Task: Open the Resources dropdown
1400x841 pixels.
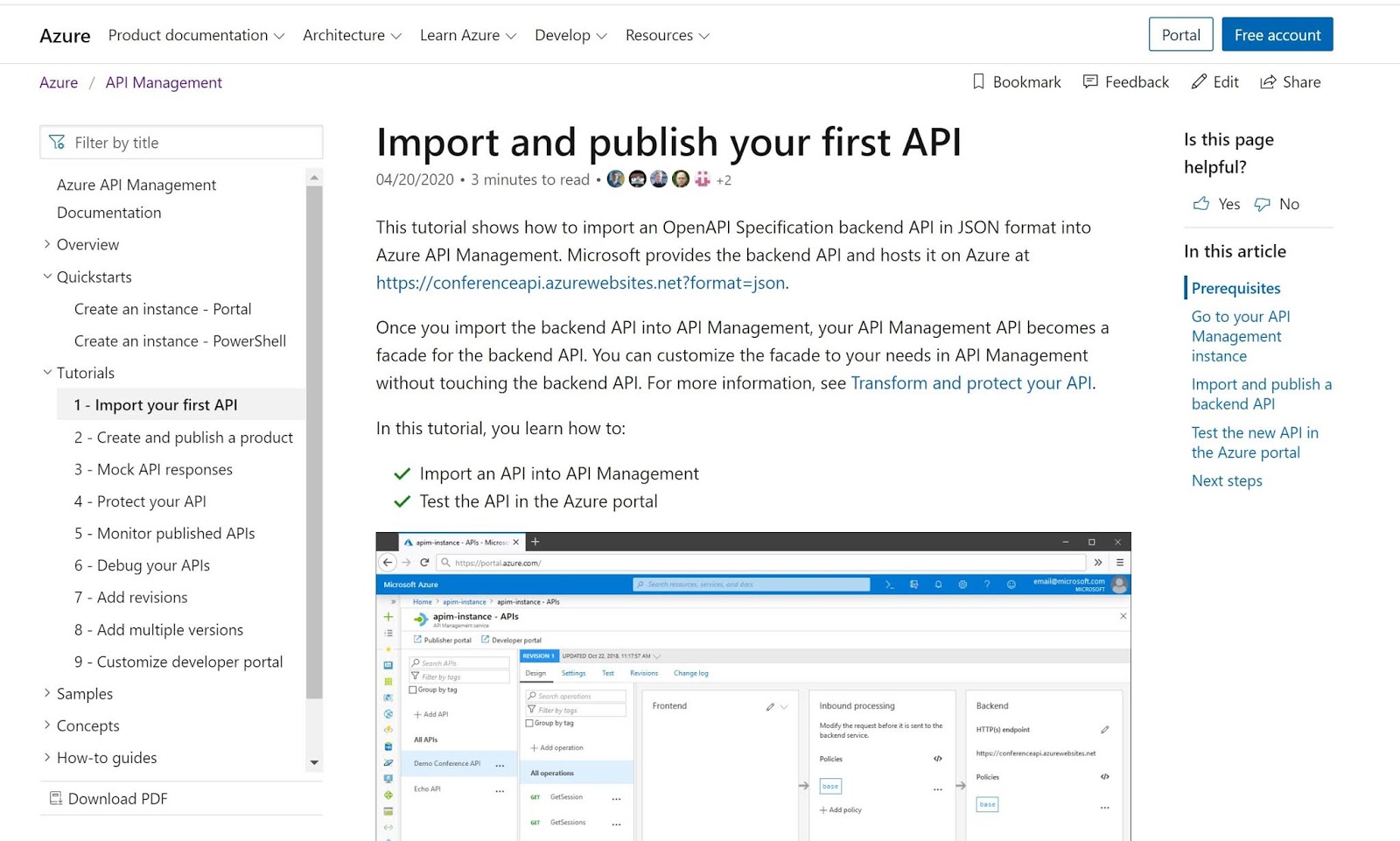Action: coord(667,35)
